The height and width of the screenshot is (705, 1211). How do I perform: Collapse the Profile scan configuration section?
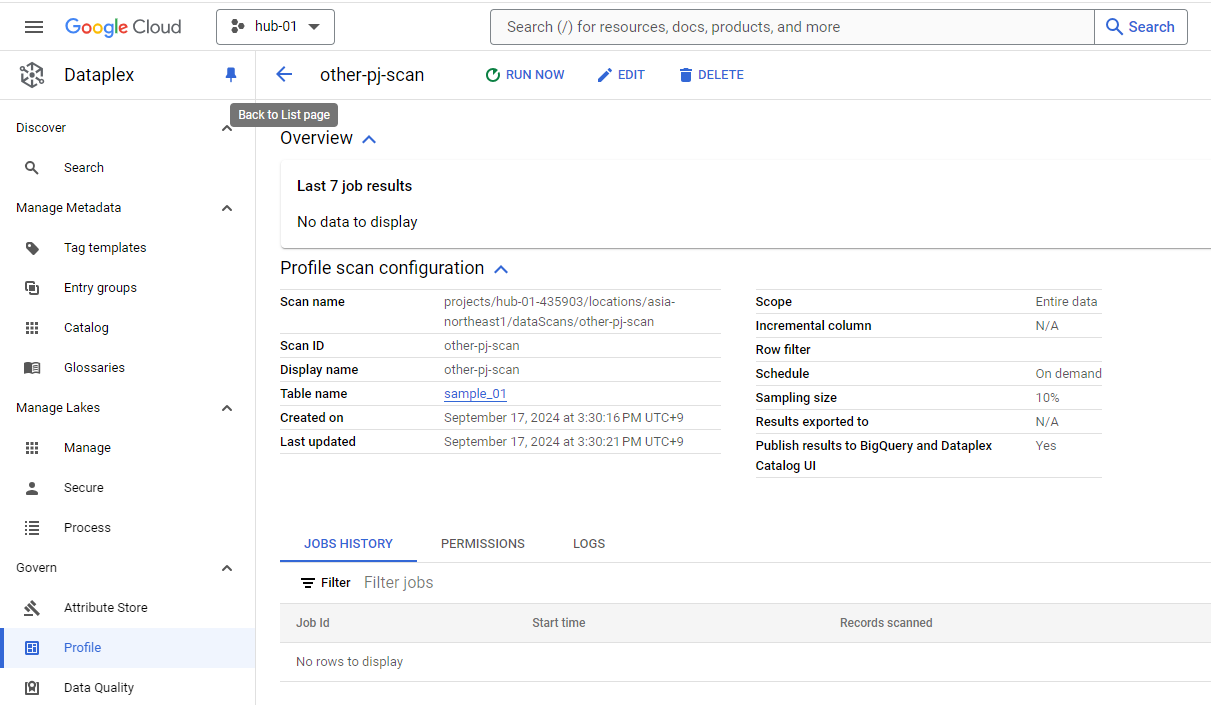[501, 269]
